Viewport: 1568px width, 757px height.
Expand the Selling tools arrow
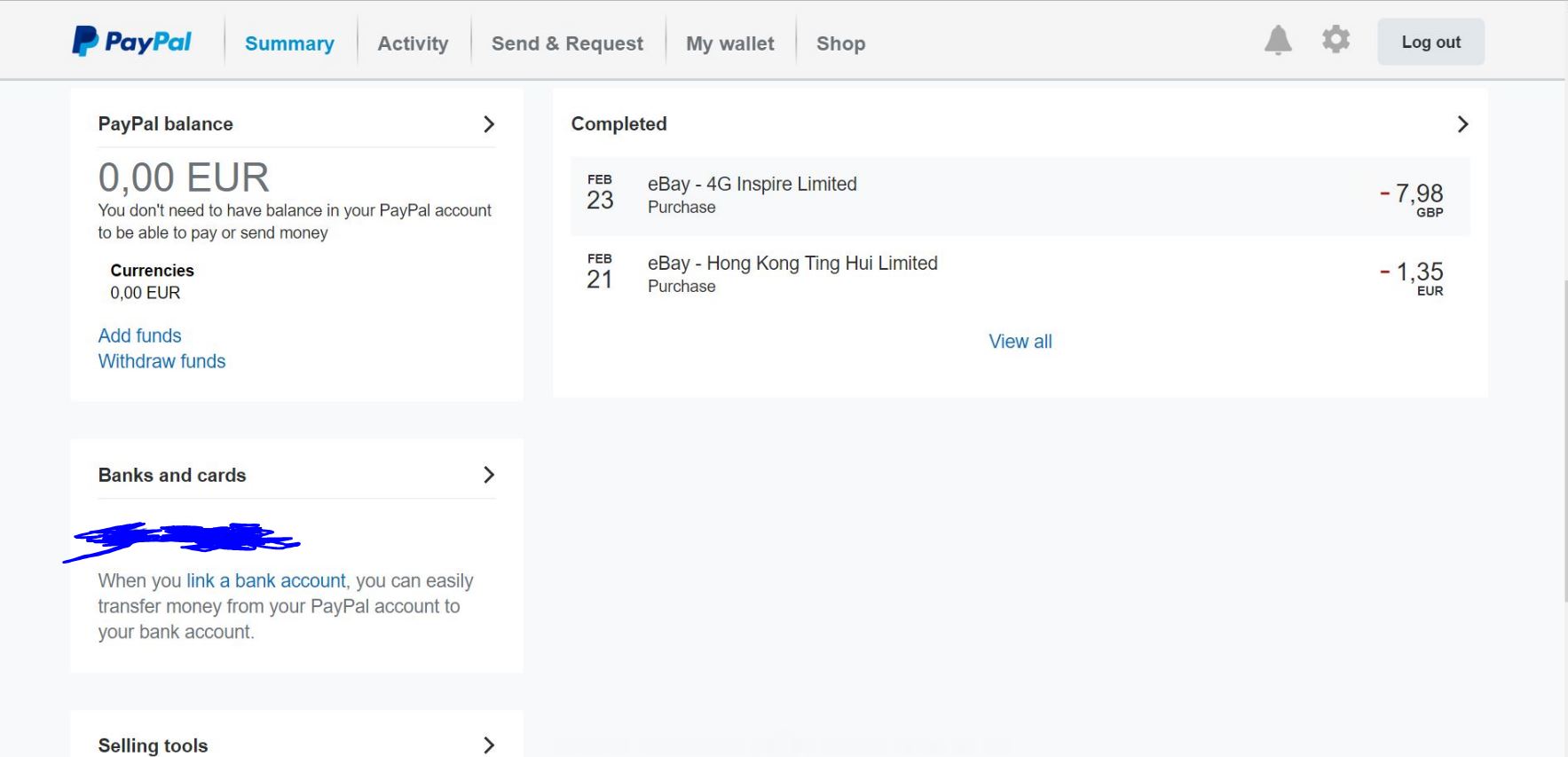tap(488, 745)
